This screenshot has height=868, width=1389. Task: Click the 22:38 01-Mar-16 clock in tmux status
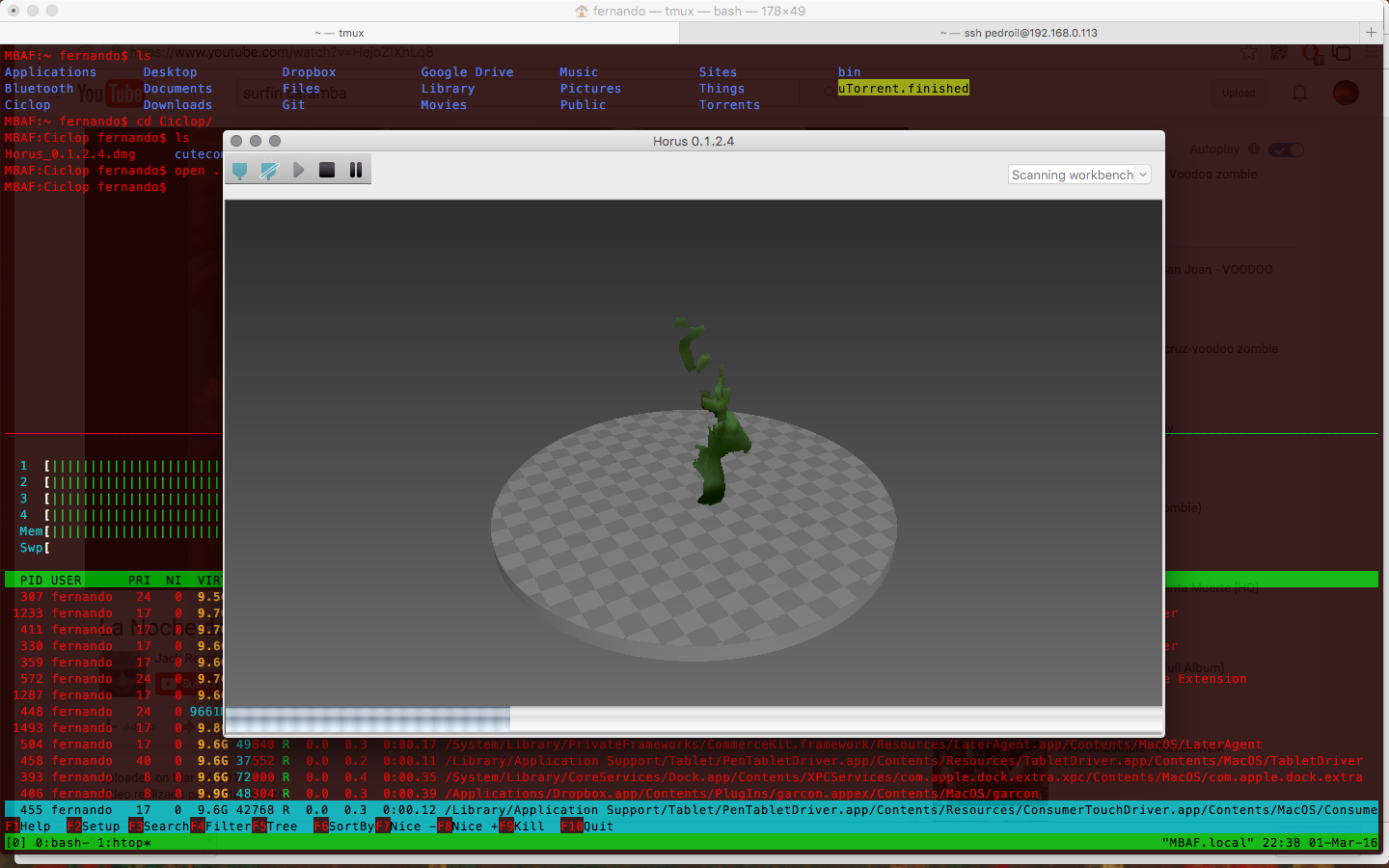[x=1320, y=843]
